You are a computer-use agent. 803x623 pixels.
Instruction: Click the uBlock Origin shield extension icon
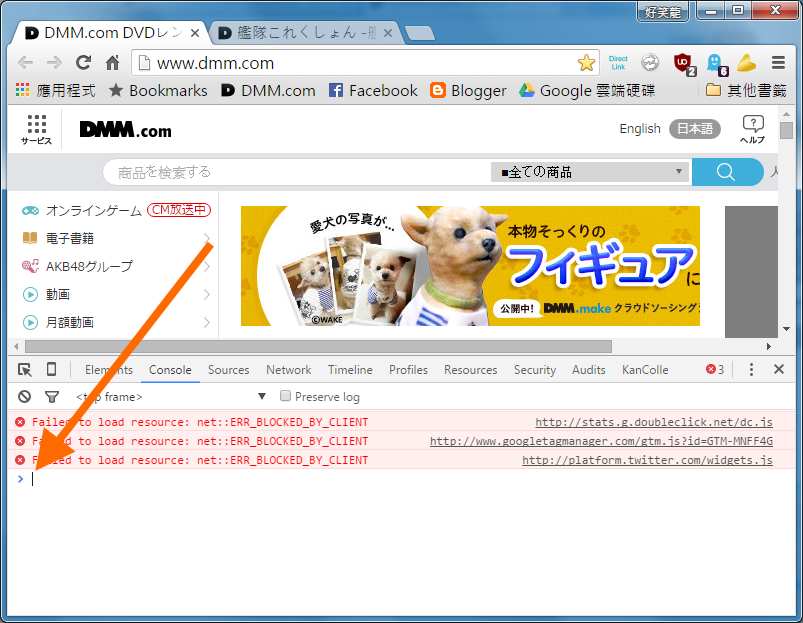pos(684,63)
